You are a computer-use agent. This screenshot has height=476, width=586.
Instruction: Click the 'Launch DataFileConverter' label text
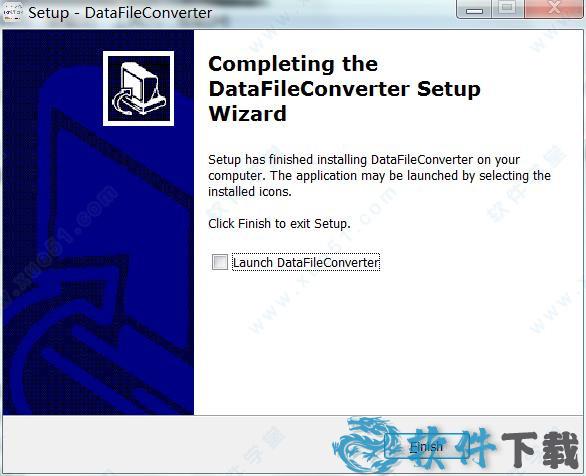pyautogui.click(x=306, y=262)
